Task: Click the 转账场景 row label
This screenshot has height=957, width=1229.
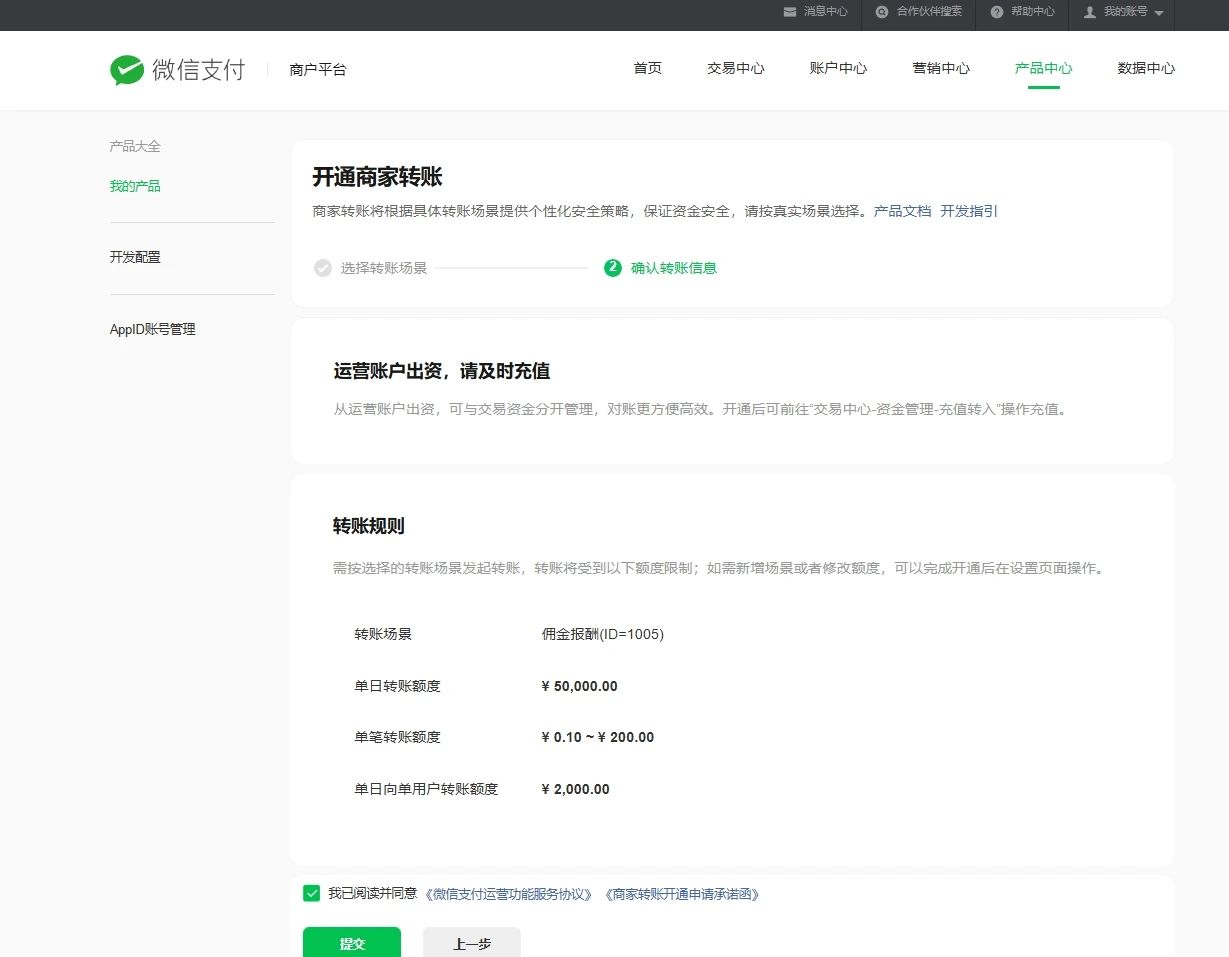Action: (x=383, y=634)
